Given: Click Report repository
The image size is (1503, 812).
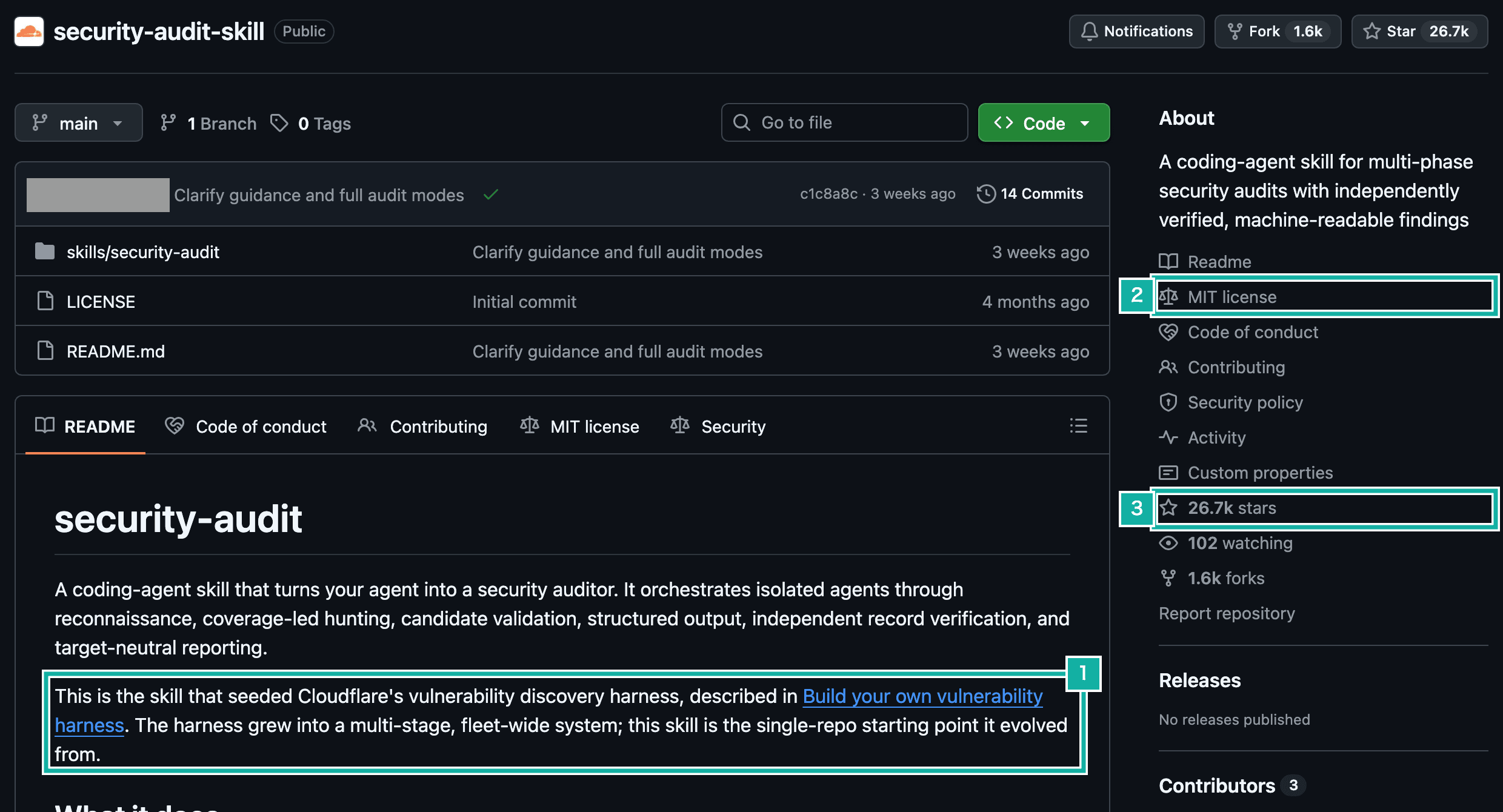Looking at the screenshot, I should 1227,613.
